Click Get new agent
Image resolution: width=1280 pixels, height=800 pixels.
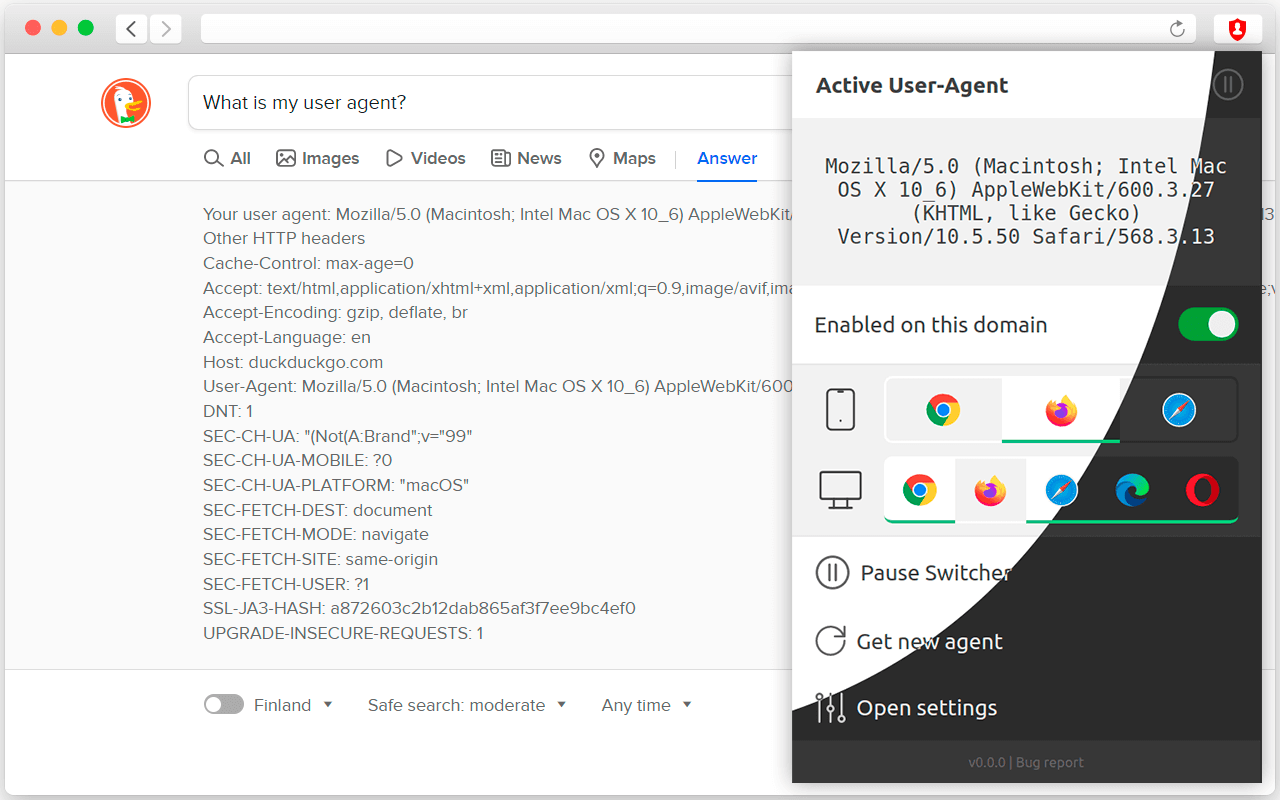point(908,641)
